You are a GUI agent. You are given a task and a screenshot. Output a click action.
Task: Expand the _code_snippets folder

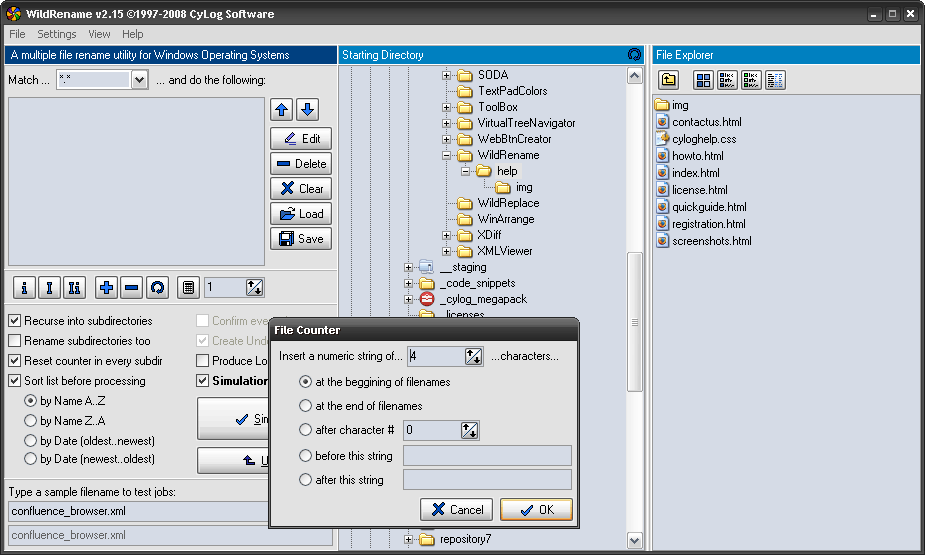coord(408,284)
